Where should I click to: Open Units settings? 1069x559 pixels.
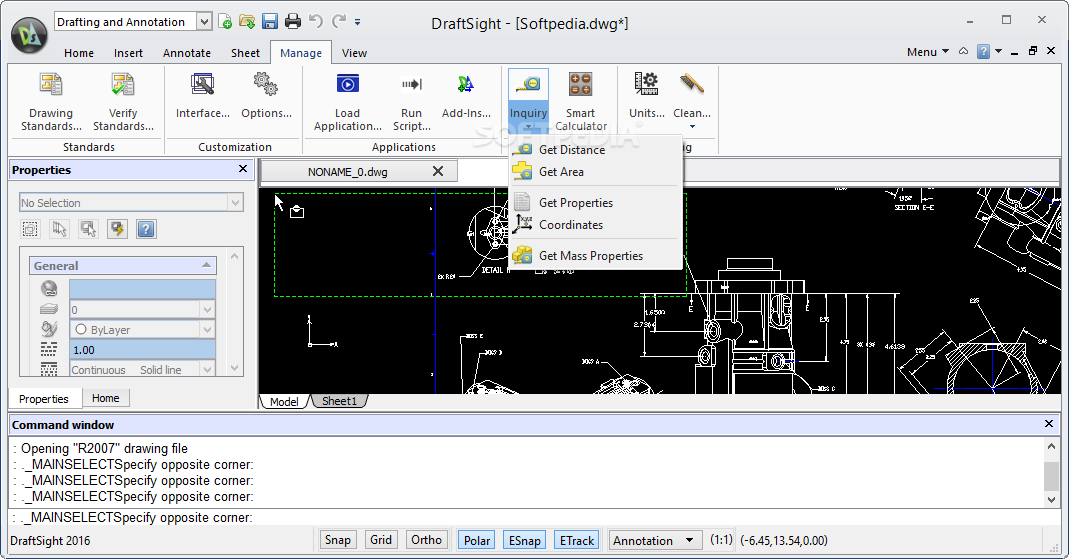tap(646, 95)
